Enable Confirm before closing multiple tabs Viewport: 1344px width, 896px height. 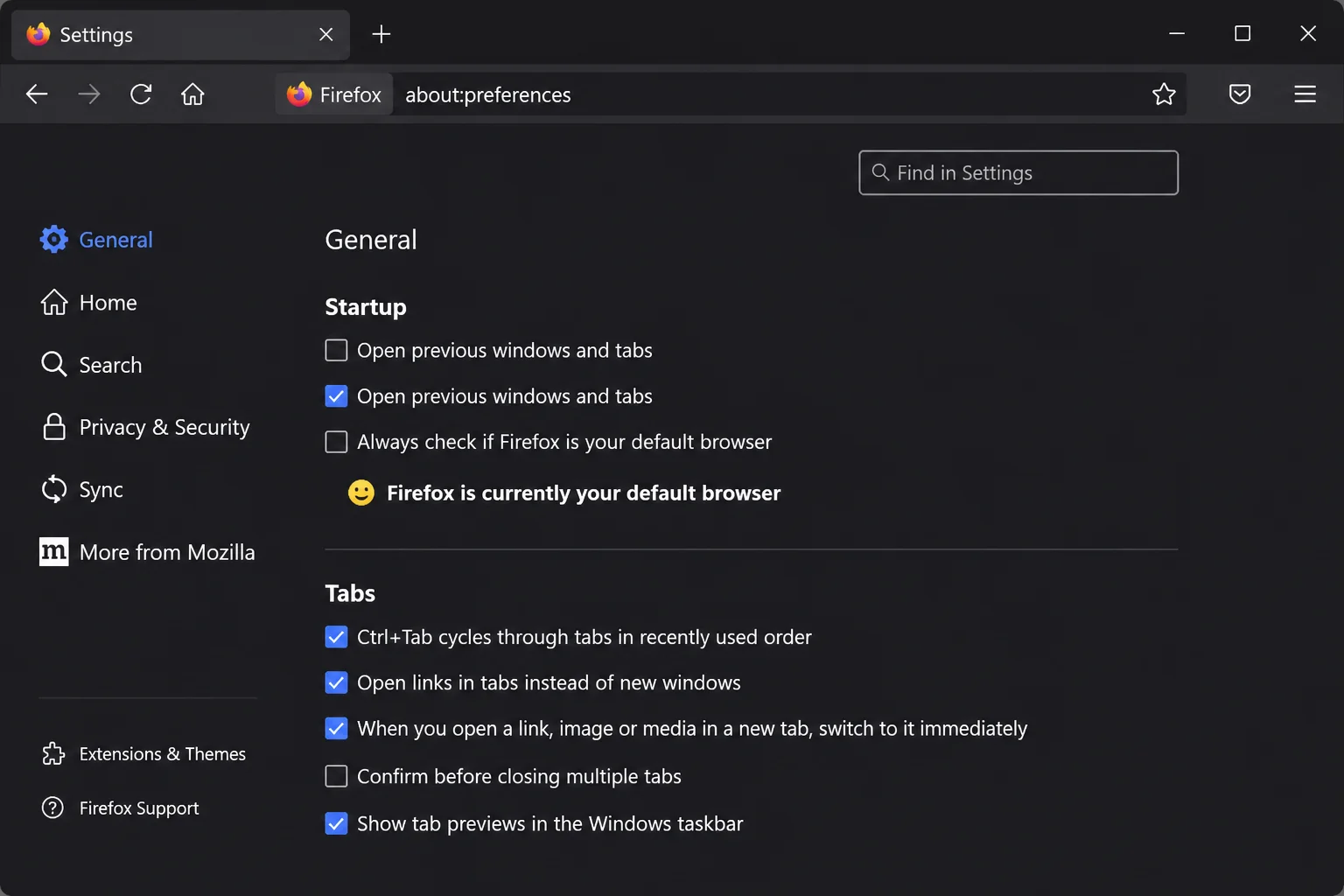click(x=336, y=776)
